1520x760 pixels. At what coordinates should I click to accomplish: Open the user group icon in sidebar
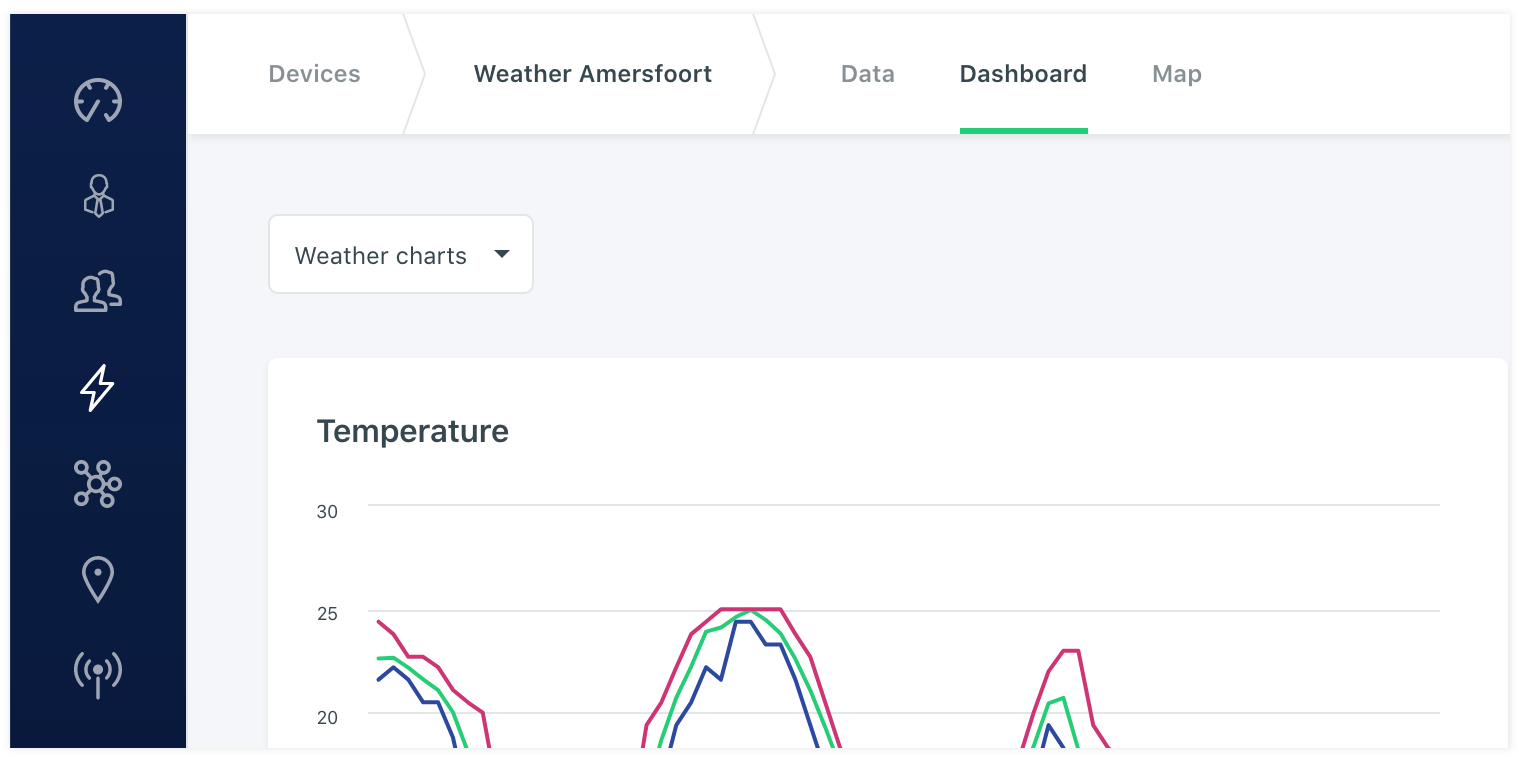[98, 292]
